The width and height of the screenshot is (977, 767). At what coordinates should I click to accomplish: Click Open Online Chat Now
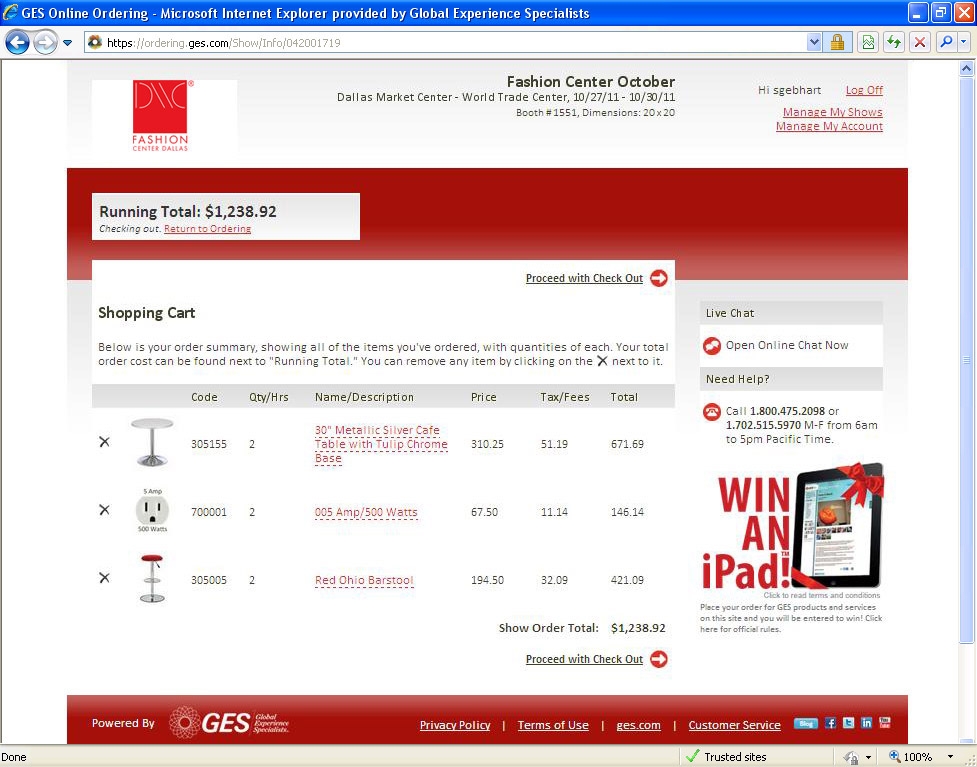[x=786, y=345]
